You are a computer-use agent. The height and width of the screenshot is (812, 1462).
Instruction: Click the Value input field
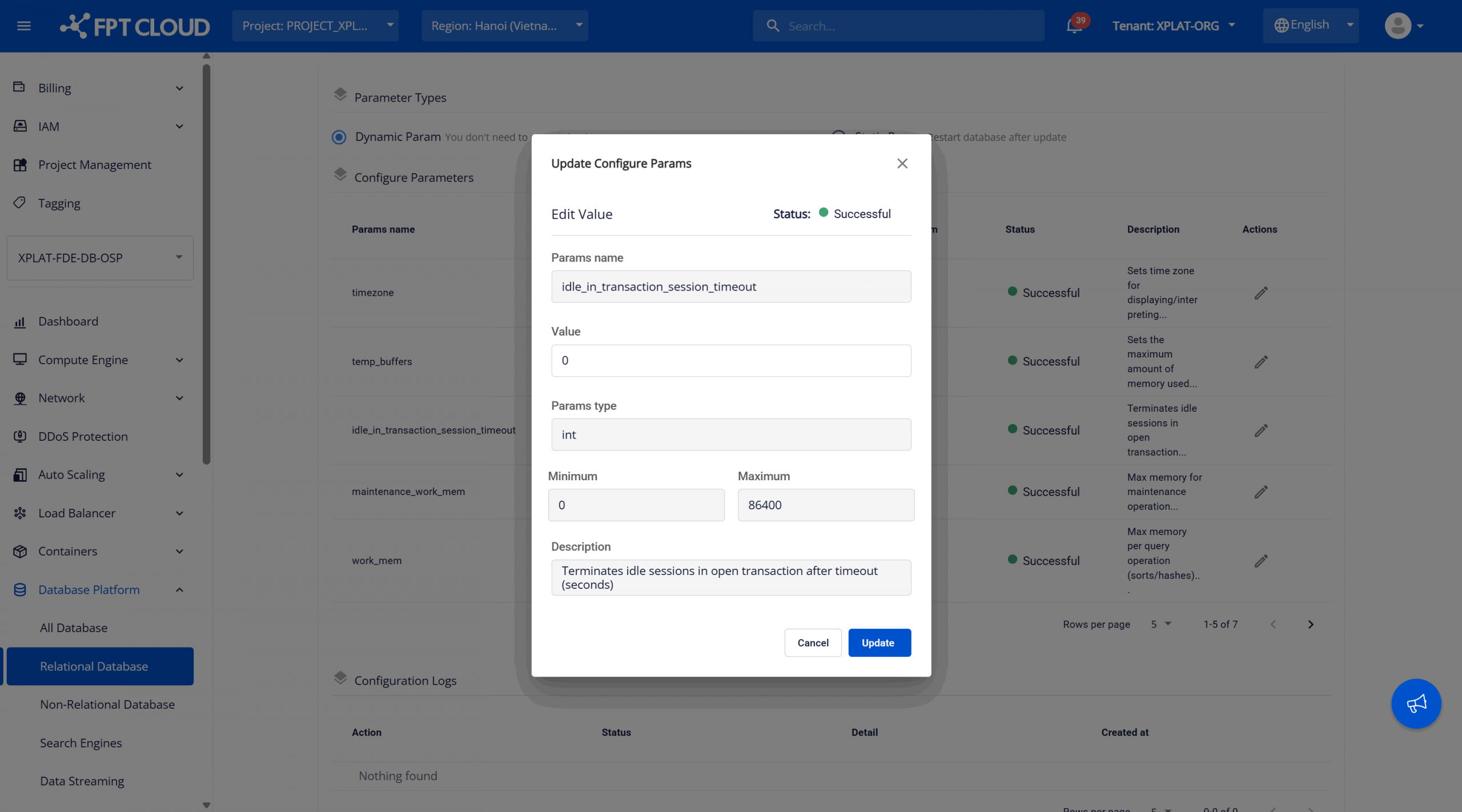point(731,361)
